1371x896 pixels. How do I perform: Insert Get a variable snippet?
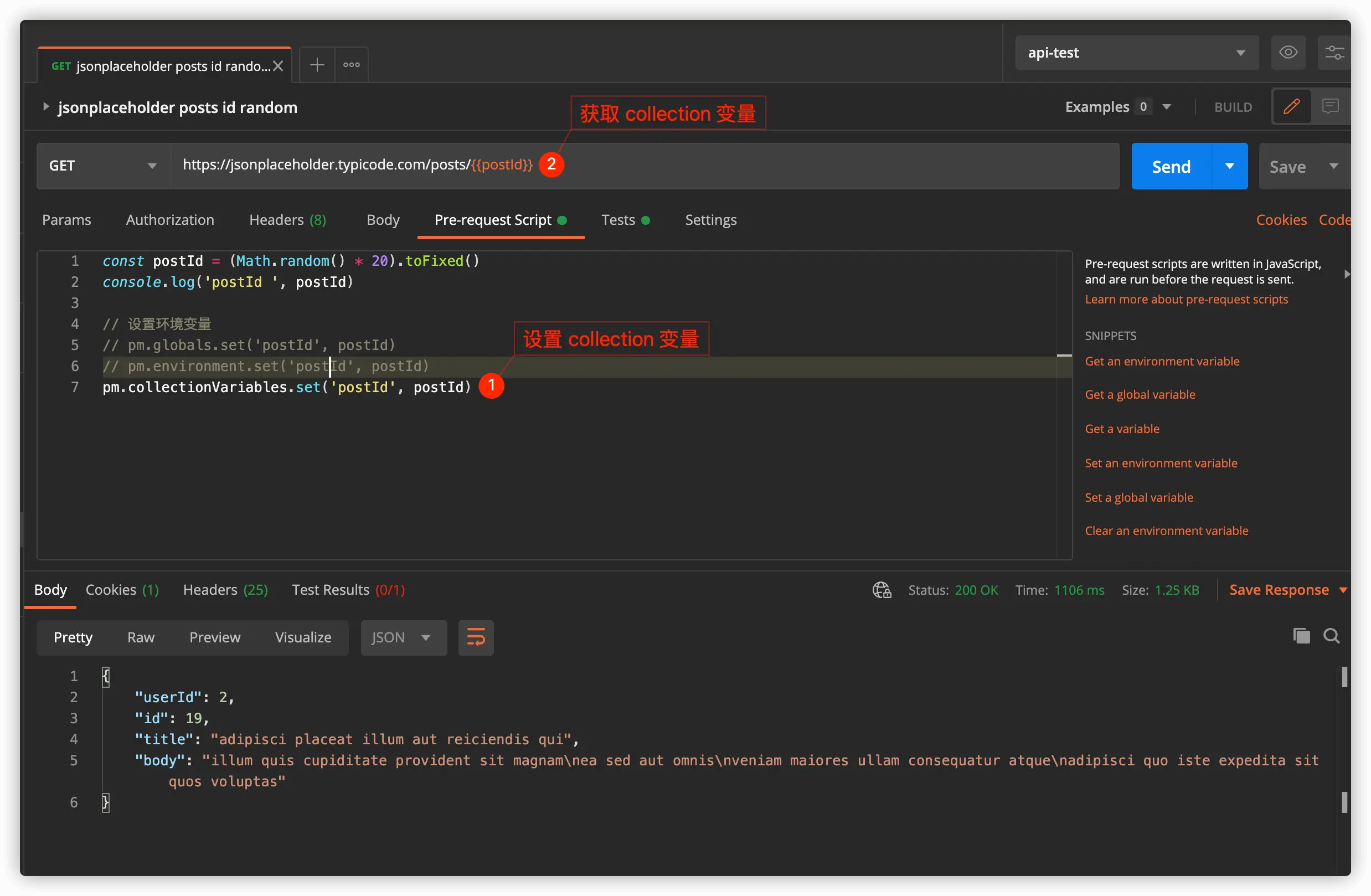(1122, 429)
